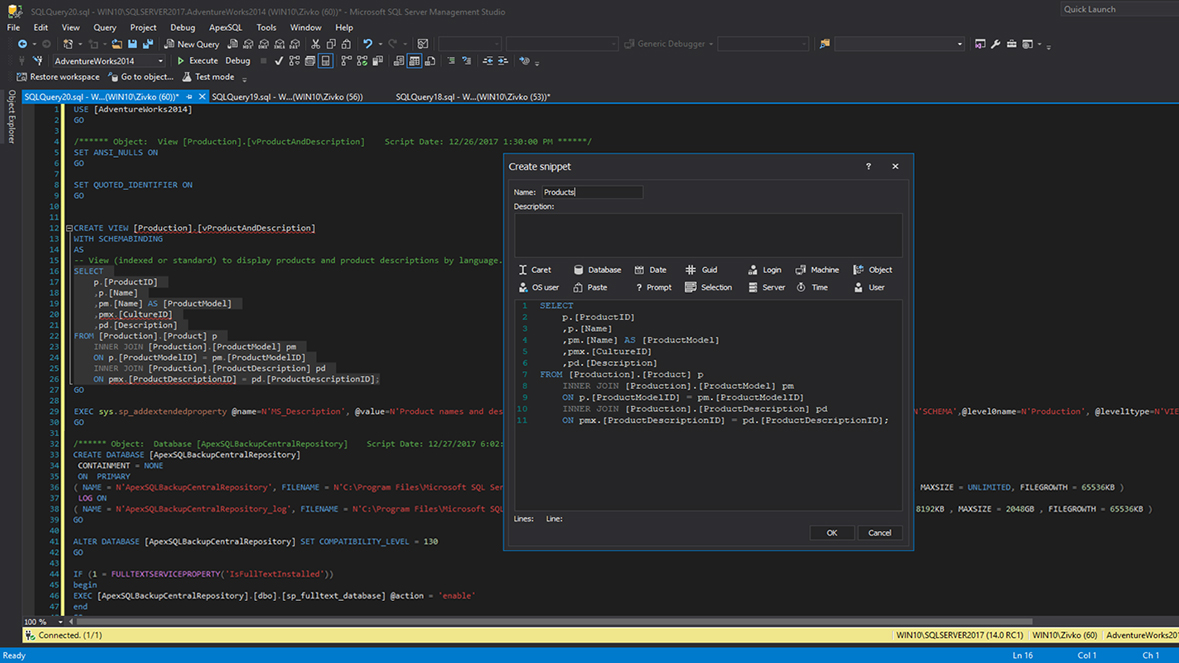Click the Go to object toolbar icon
Viewport: 1179px width, 663px height.
(140, 77)
